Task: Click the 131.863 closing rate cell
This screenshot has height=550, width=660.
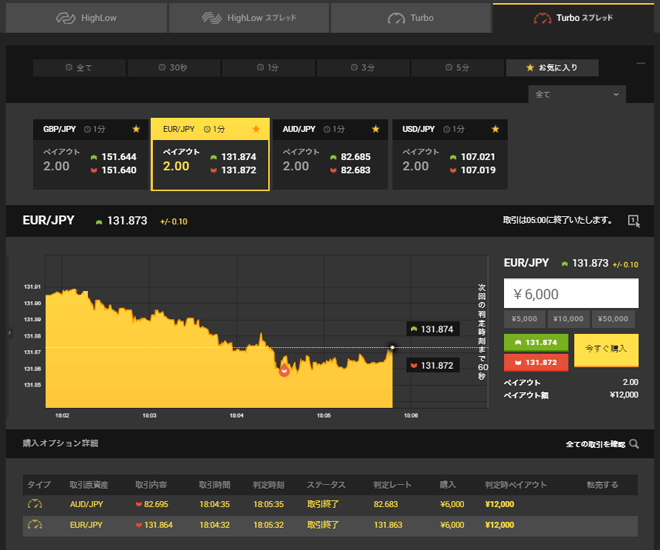Action: click(x=388, y=525)
